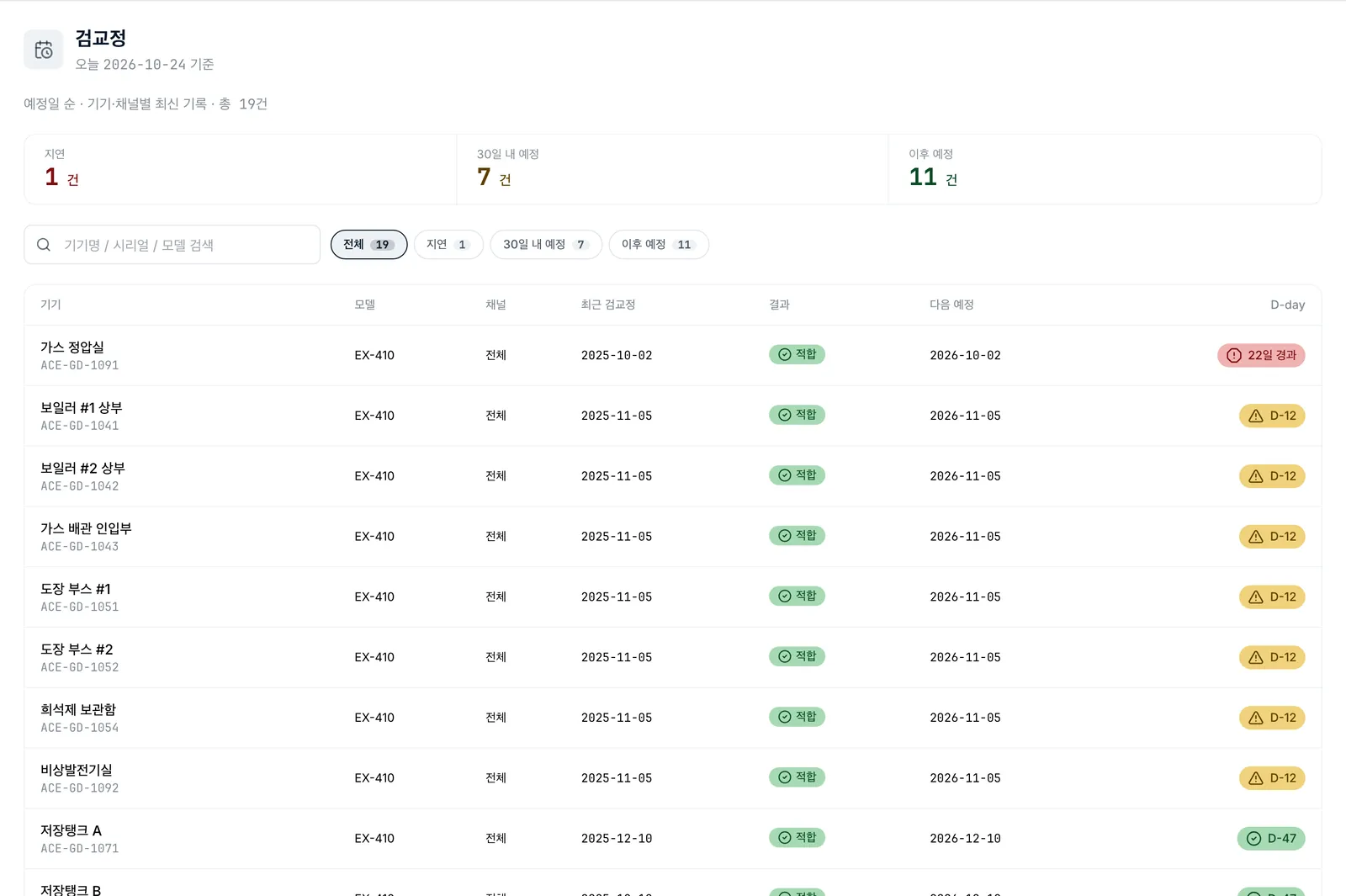Switch to the 30일 내 예정 7 tab
The height and width of the screenshot is (896, 1346).
[546, 245]
